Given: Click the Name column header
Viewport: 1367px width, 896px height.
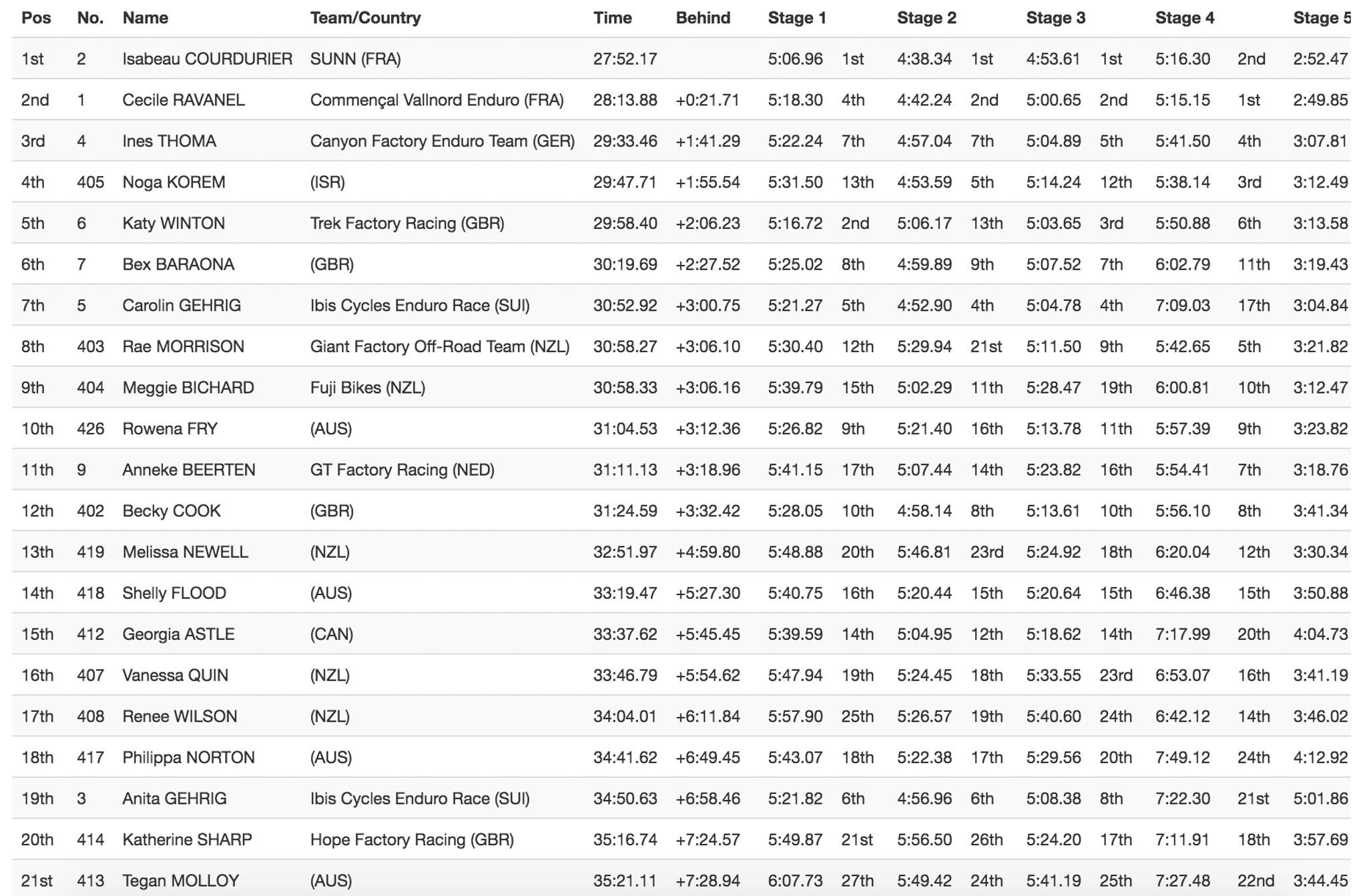Looking at the screenshot, I should (145, 18).
